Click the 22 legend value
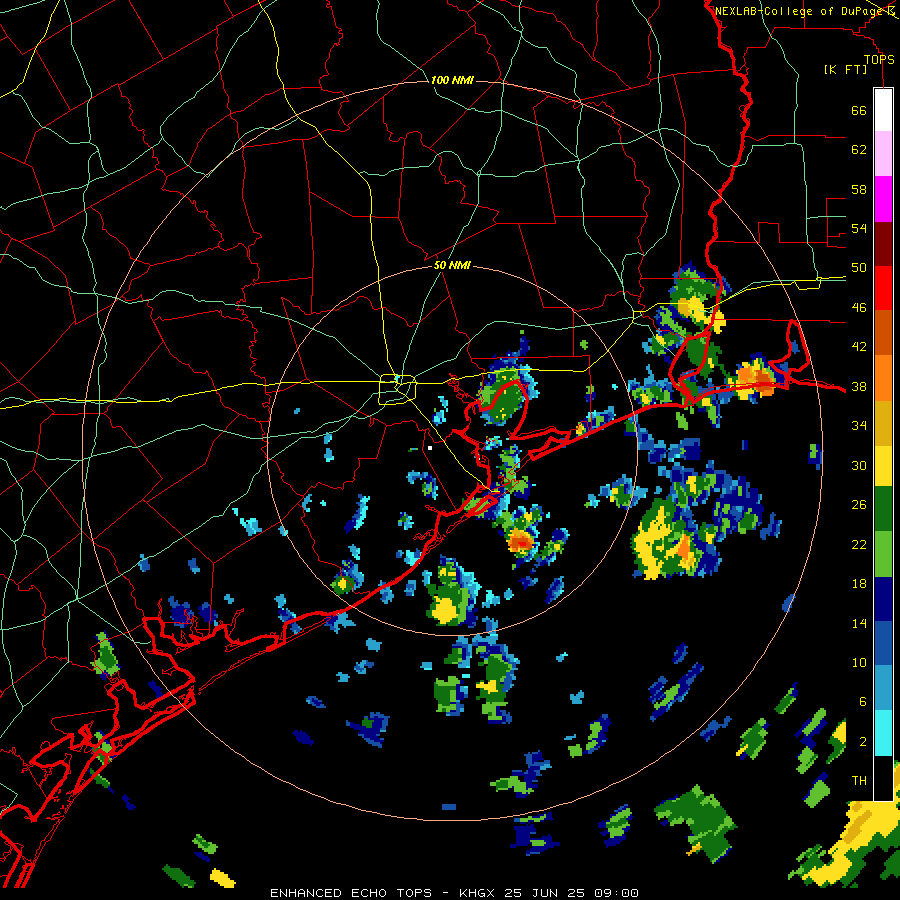This screenshot has width=900, height=900. 859,544
